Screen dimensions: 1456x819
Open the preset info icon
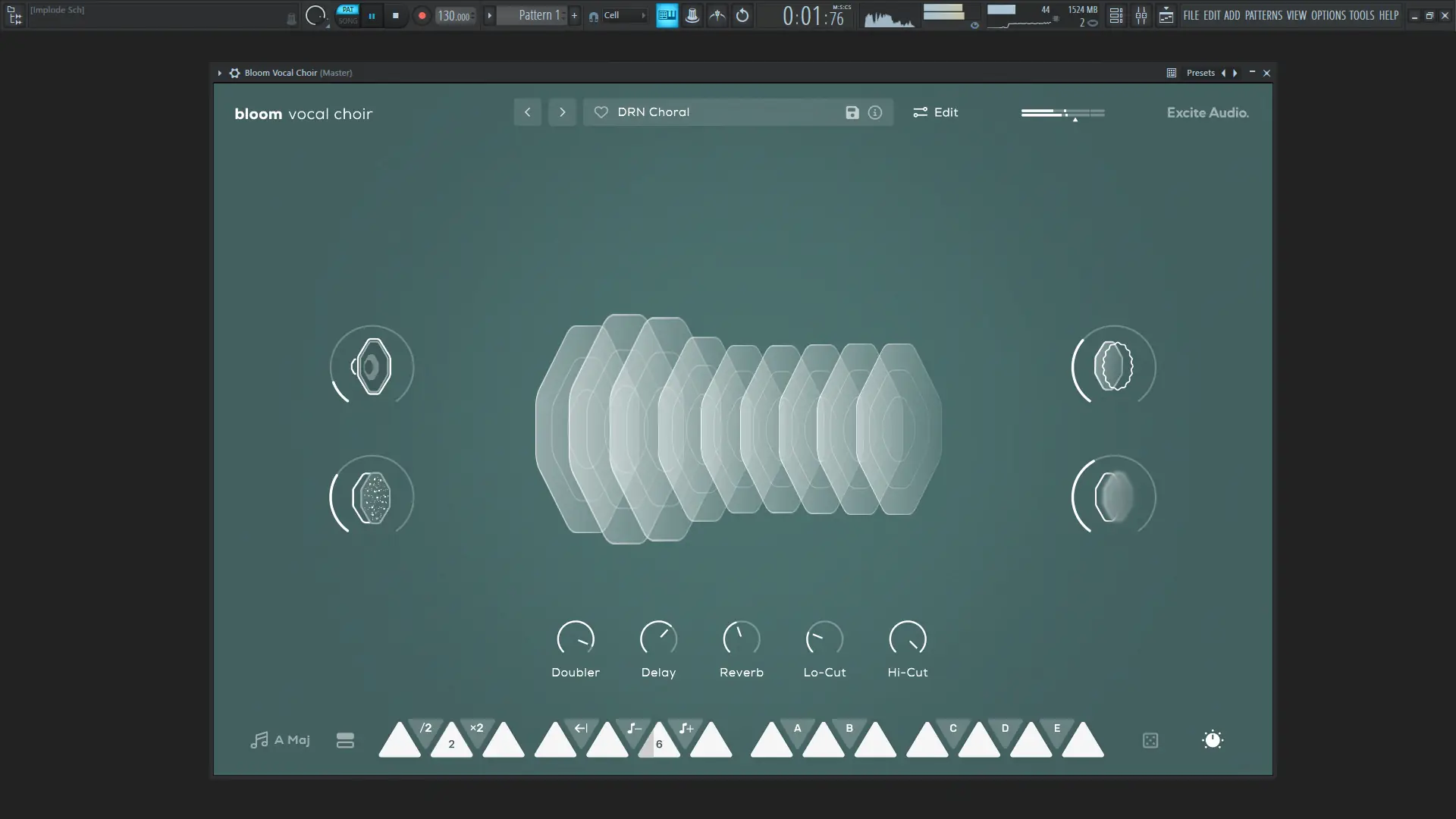[875, 112]
